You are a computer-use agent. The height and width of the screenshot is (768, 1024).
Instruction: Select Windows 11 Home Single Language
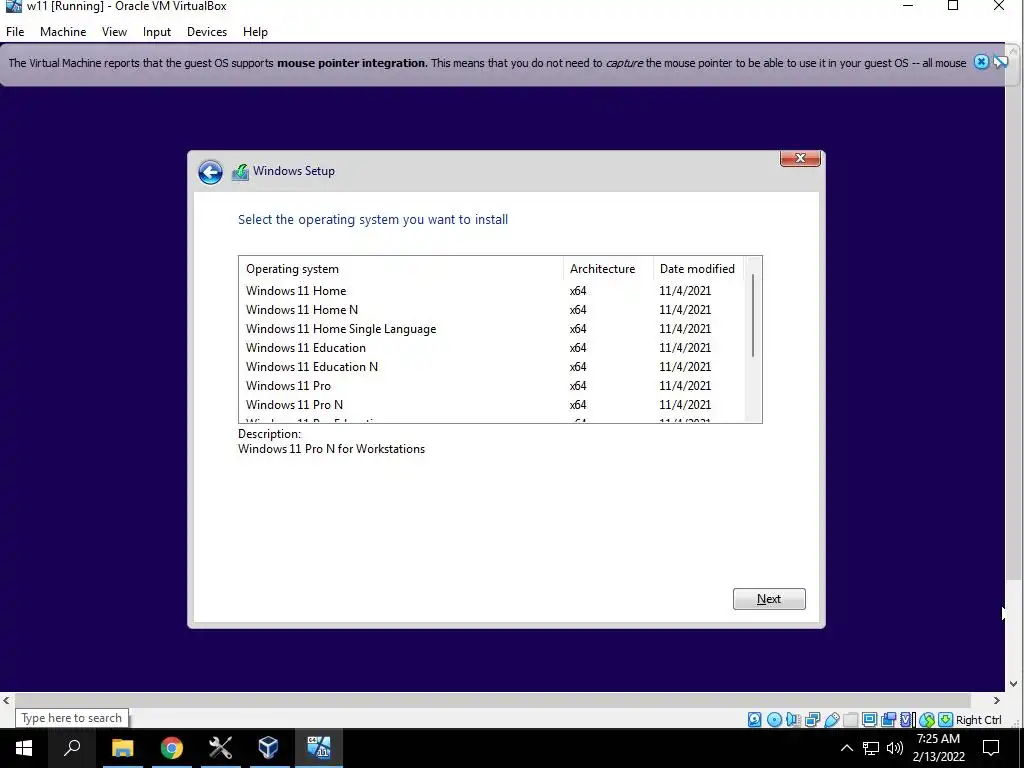point(492,328)
